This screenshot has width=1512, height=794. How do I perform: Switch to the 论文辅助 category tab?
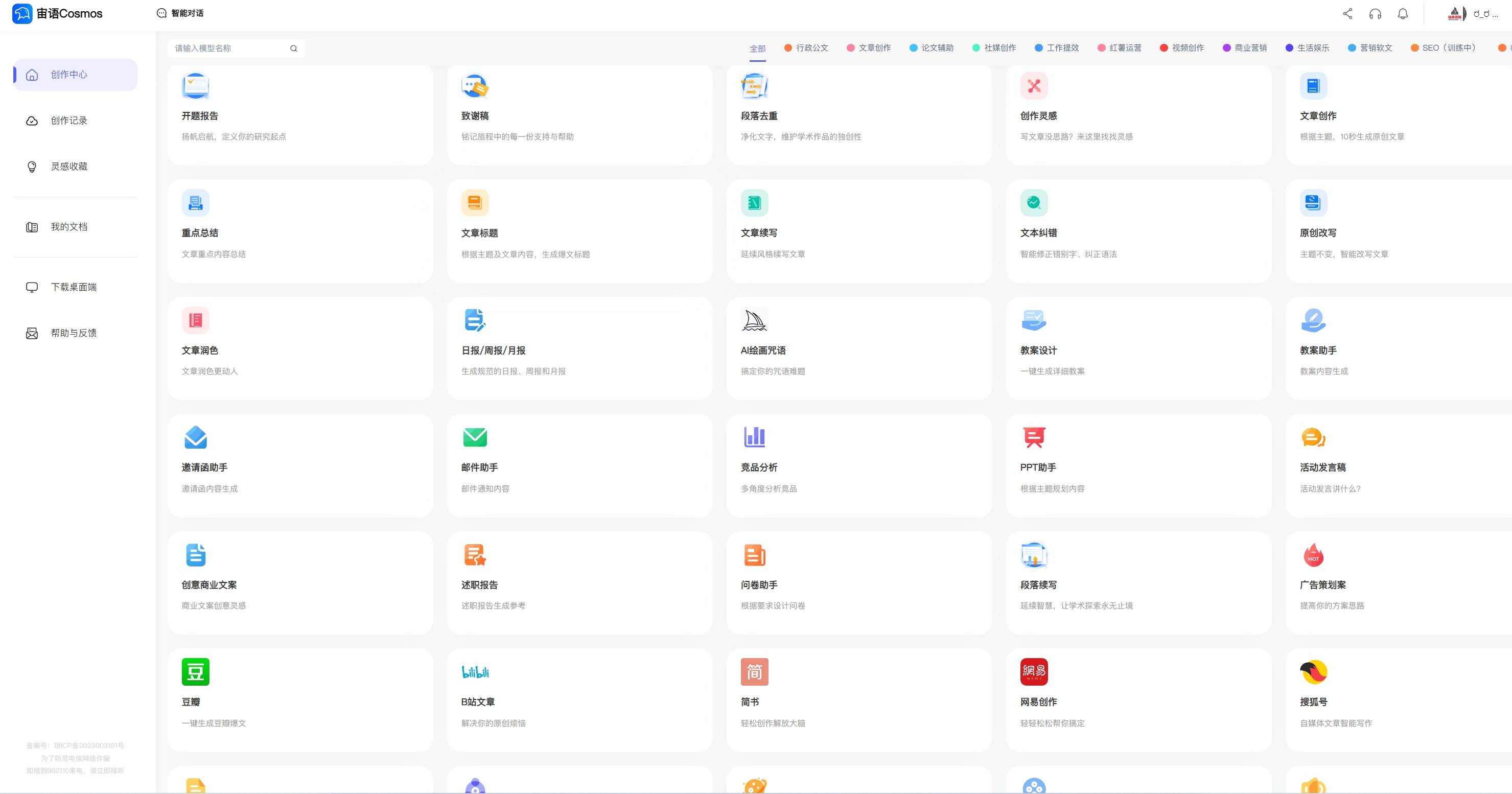pyautogui.click(x=932, y=48)
